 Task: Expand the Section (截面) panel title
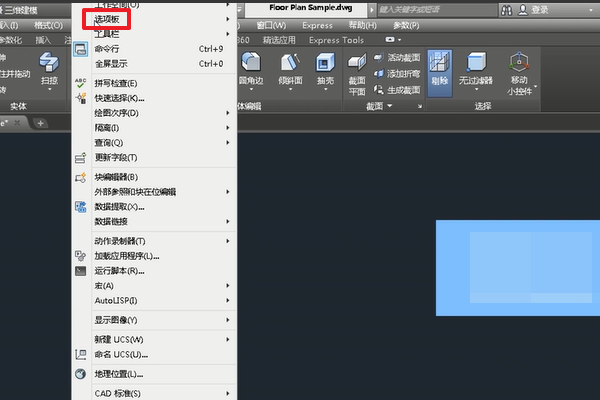coord(379,106)
